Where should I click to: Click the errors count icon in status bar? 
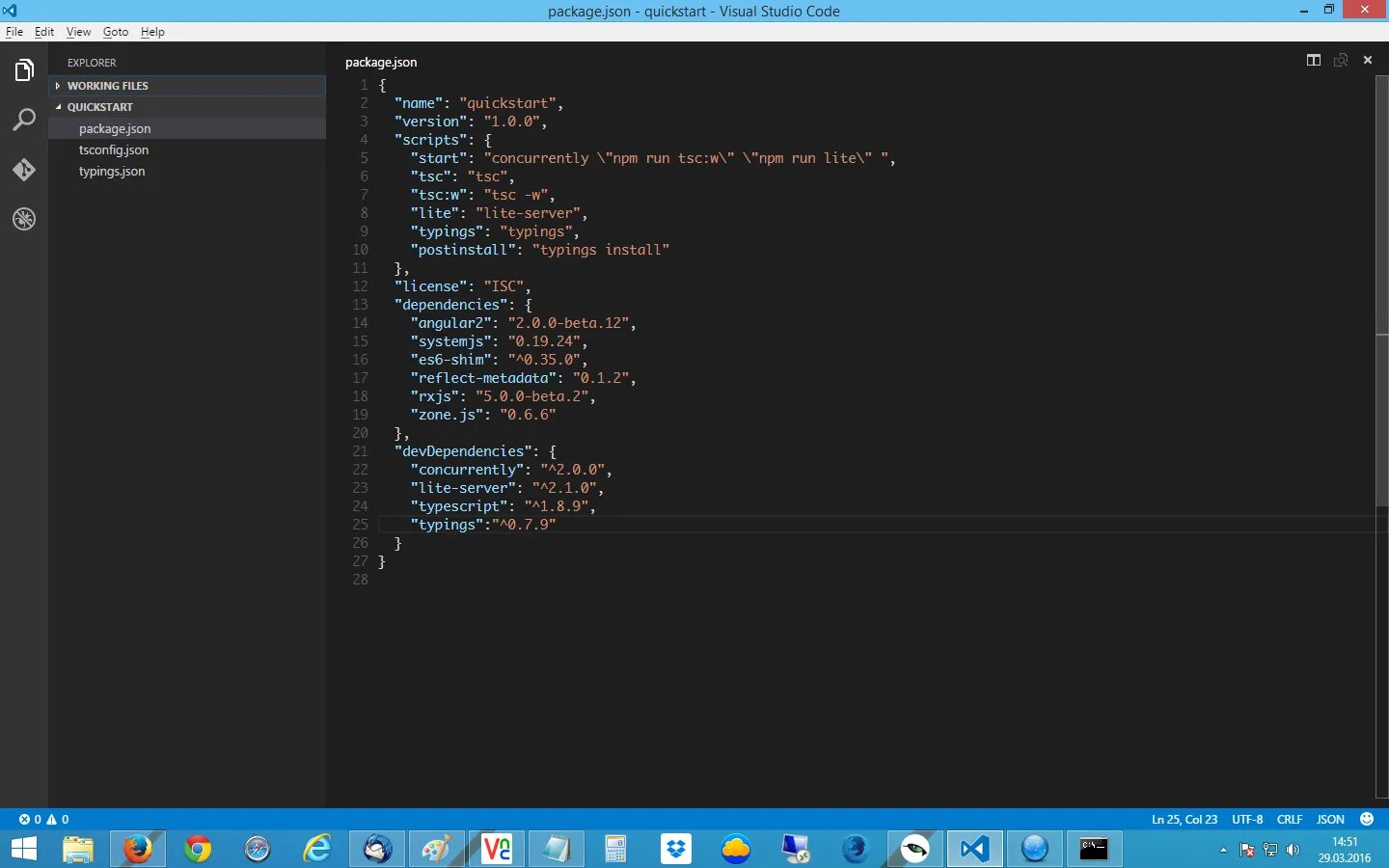click(x=30, y=819)
